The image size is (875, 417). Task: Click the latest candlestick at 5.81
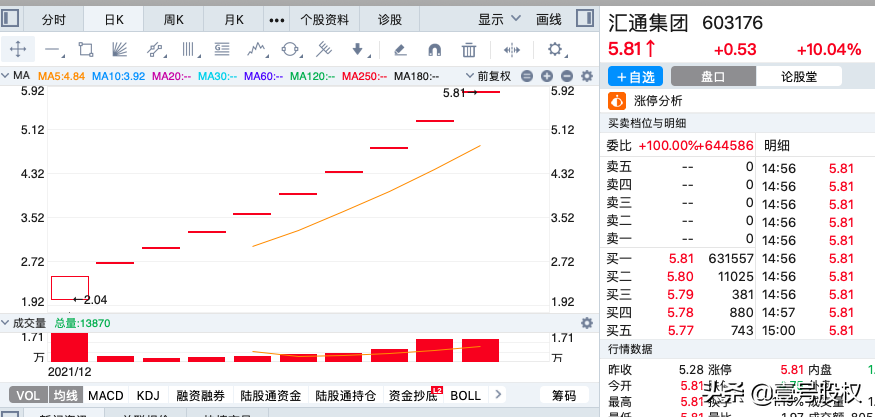481,92
